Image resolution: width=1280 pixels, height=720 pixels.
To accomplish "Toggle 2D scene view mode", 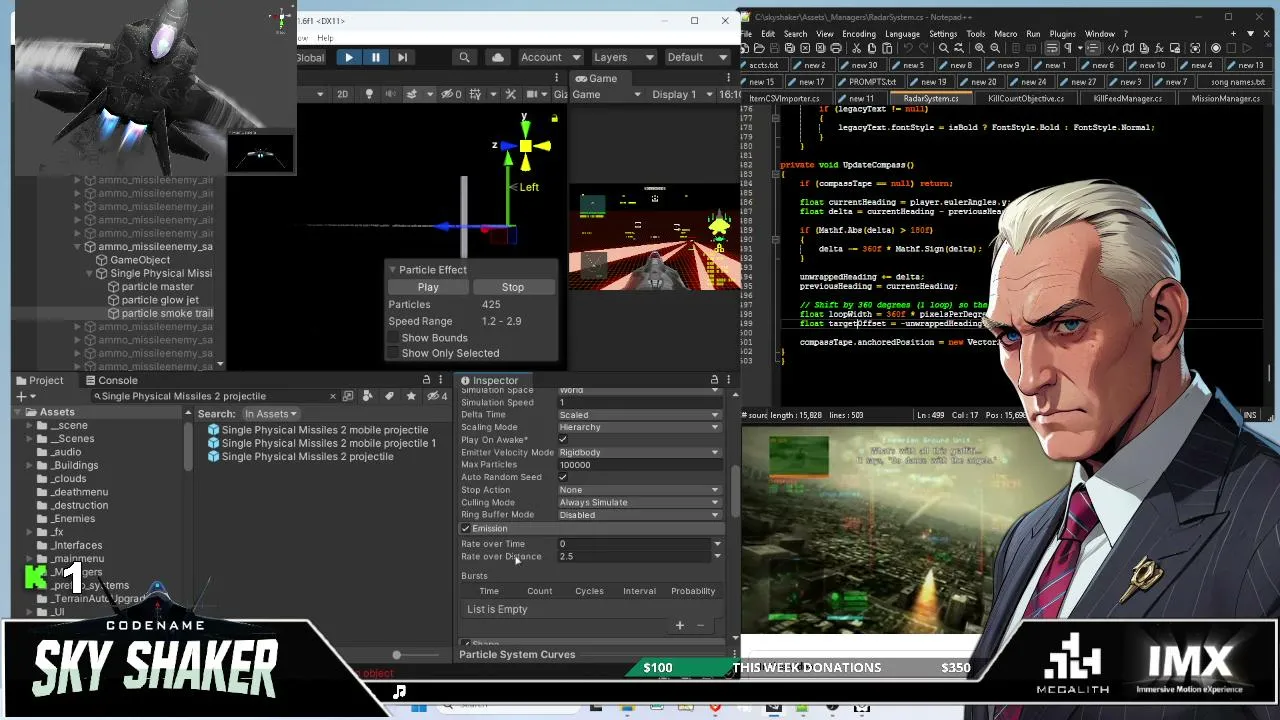I will 342,94.
